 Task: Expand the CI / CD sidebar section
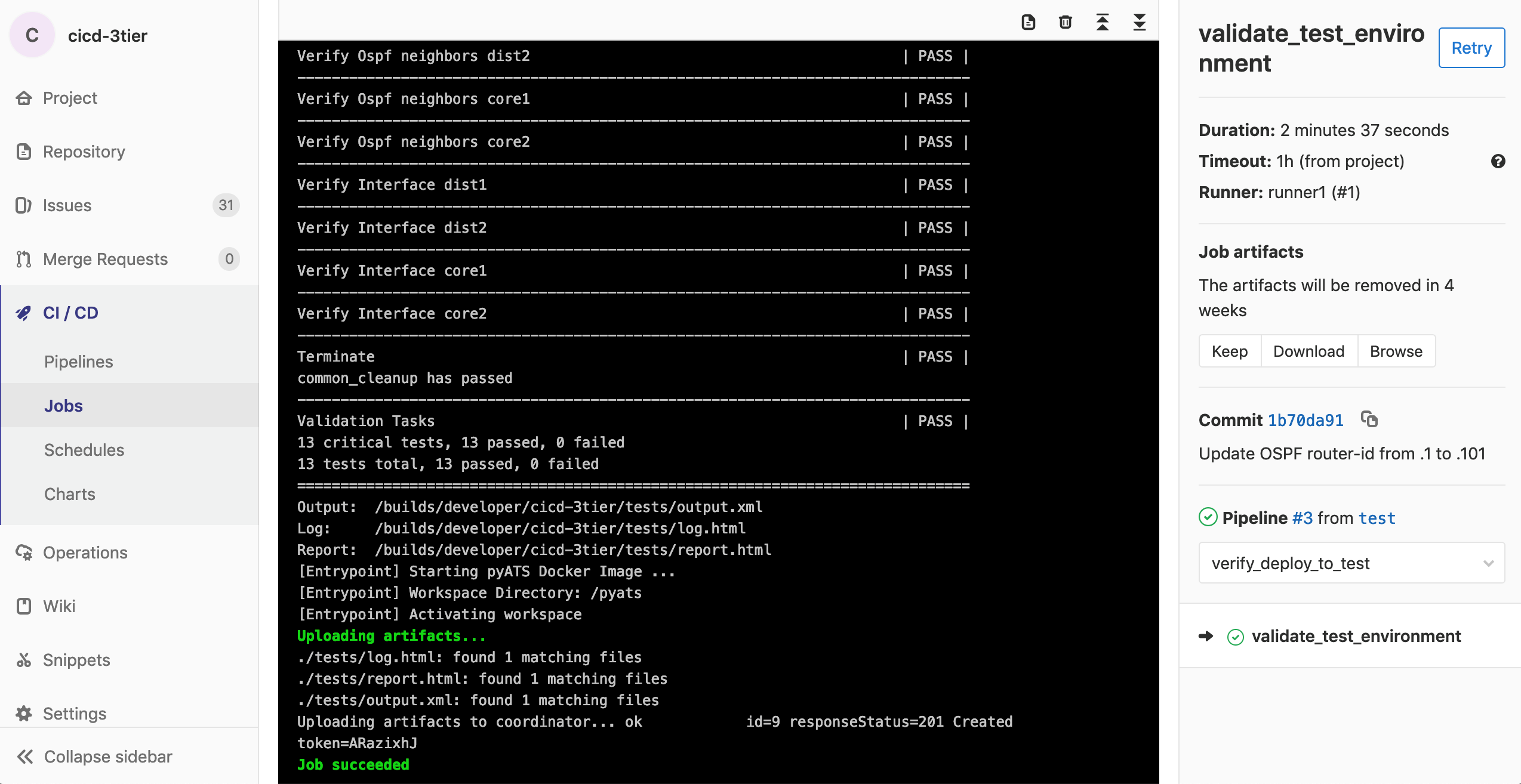click(70, 313)
